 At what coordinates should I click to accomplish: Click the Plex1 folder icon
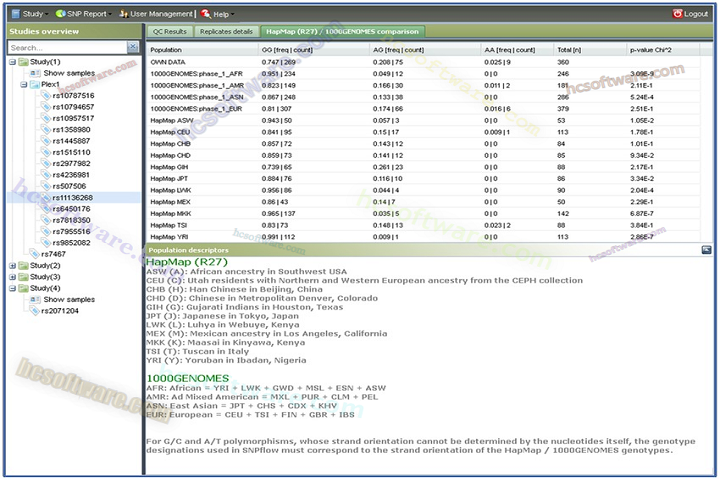point(34,85)
